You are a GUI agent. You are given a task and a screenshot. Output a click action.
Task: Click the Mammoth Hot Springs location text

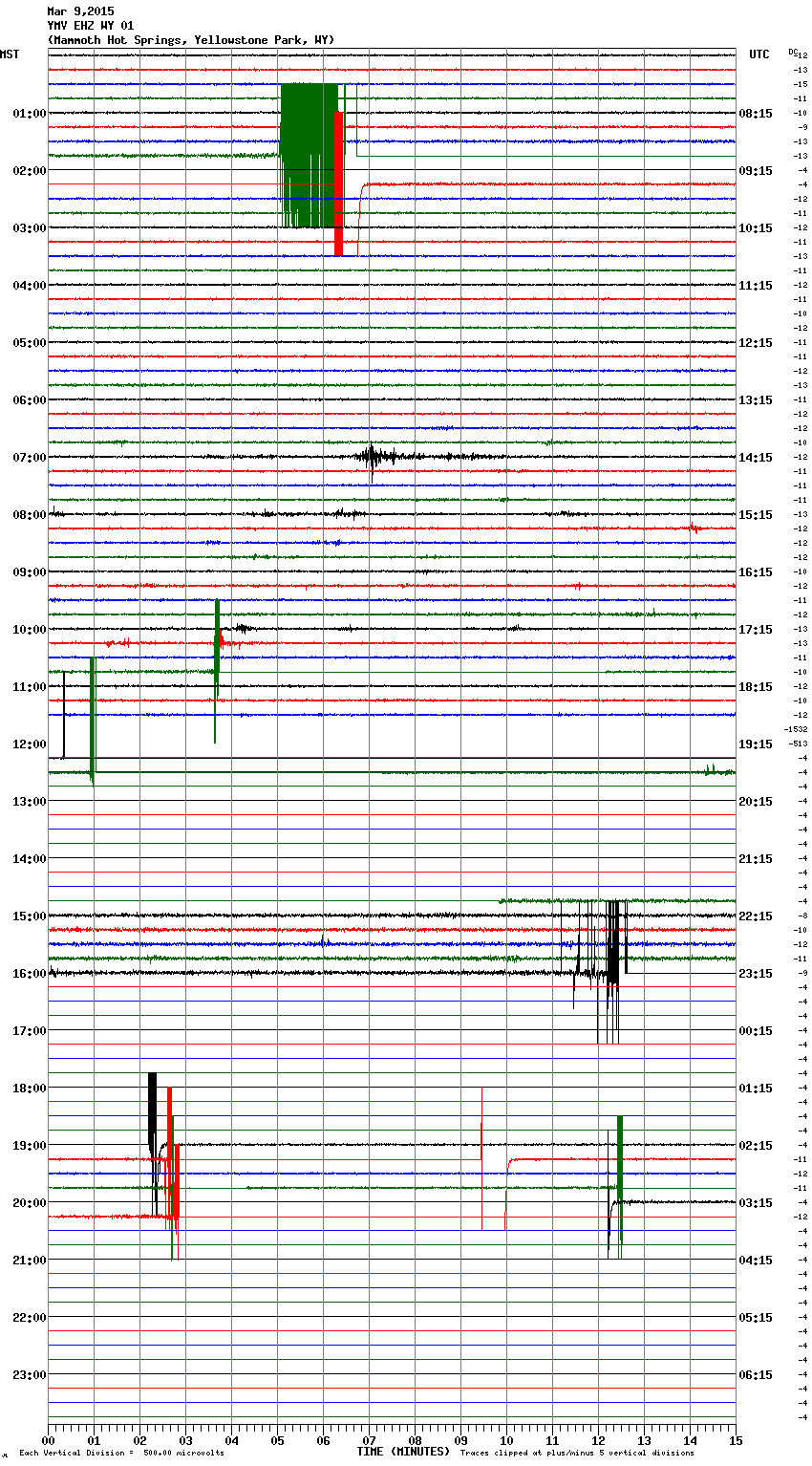click(191, 40)
